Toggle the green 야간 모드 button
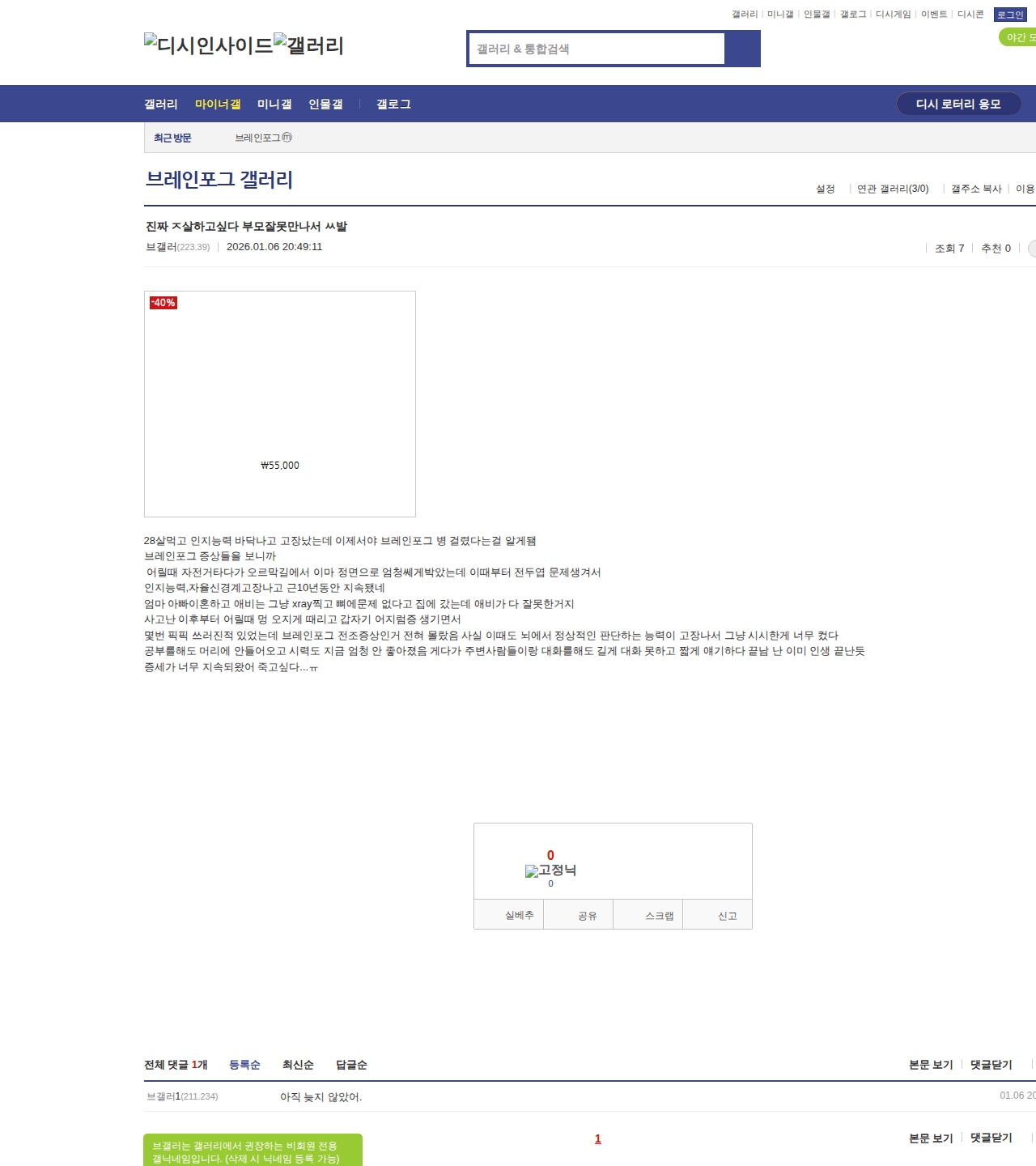The width and height of the screenshot is (1036, 1166). pos(1018,37)
